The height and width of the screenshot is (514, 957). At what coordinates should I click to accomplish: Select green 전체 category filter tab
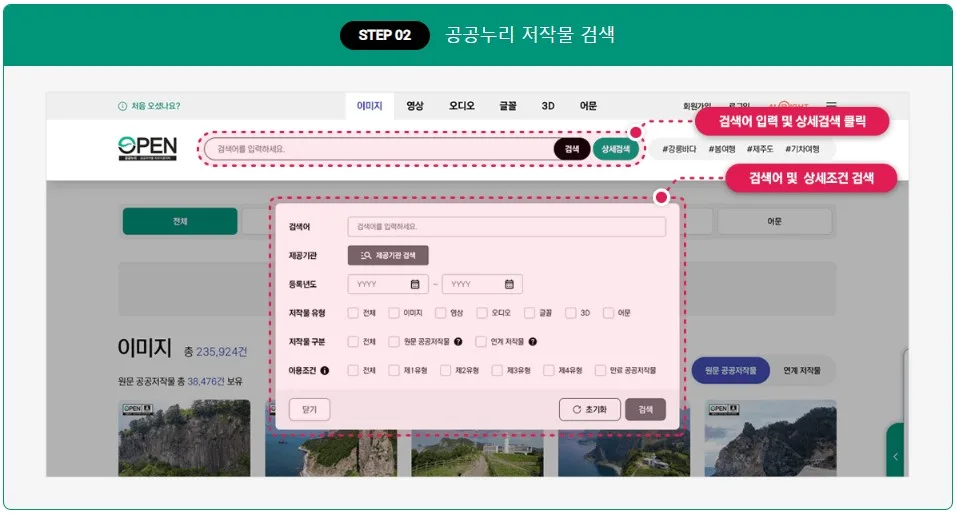180,222
